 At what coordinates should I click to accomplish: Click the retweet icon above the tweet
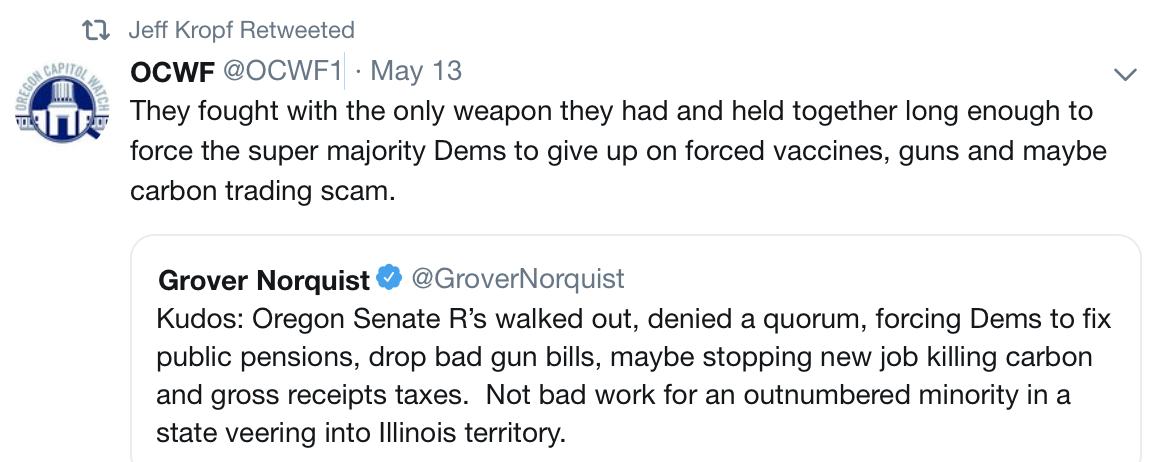(x=96, y=31)
